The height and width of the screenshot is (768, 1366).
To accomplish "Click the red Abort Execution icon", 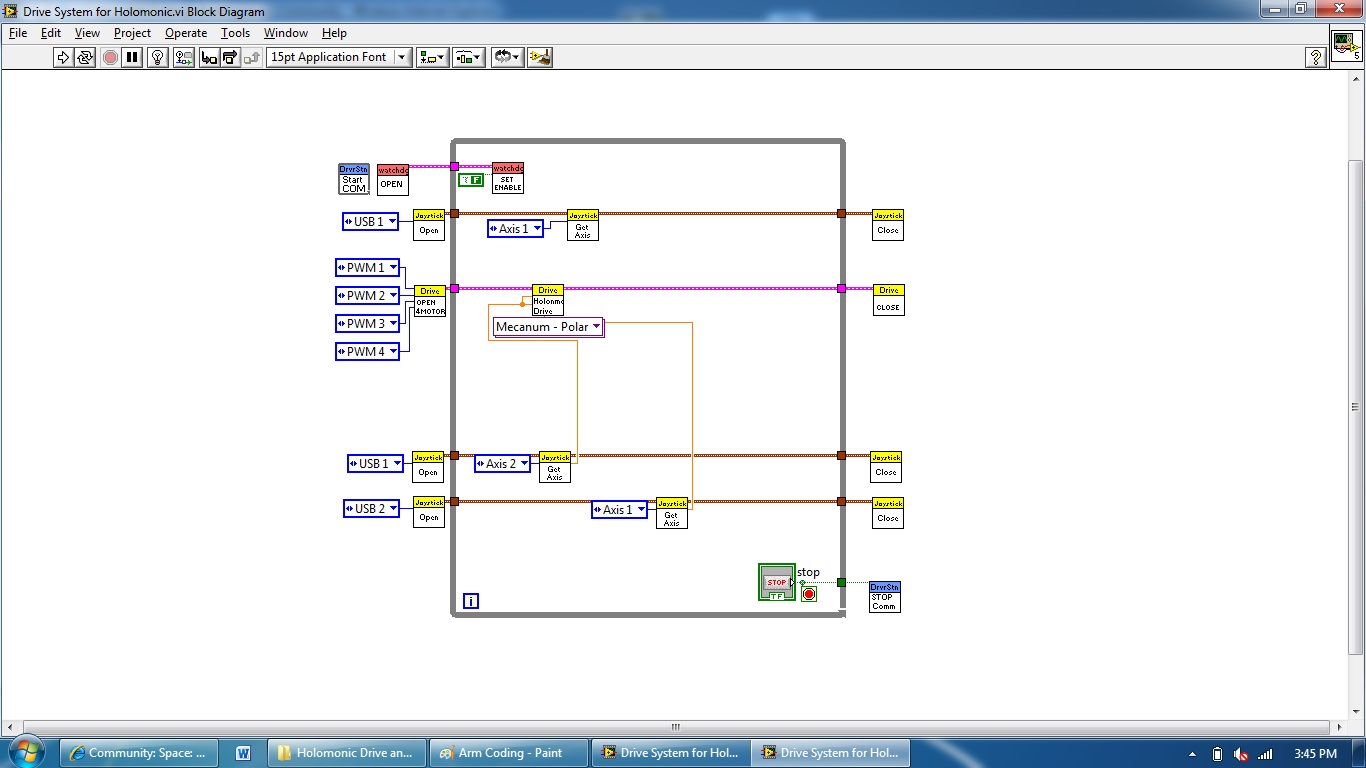I will point(110,57).
